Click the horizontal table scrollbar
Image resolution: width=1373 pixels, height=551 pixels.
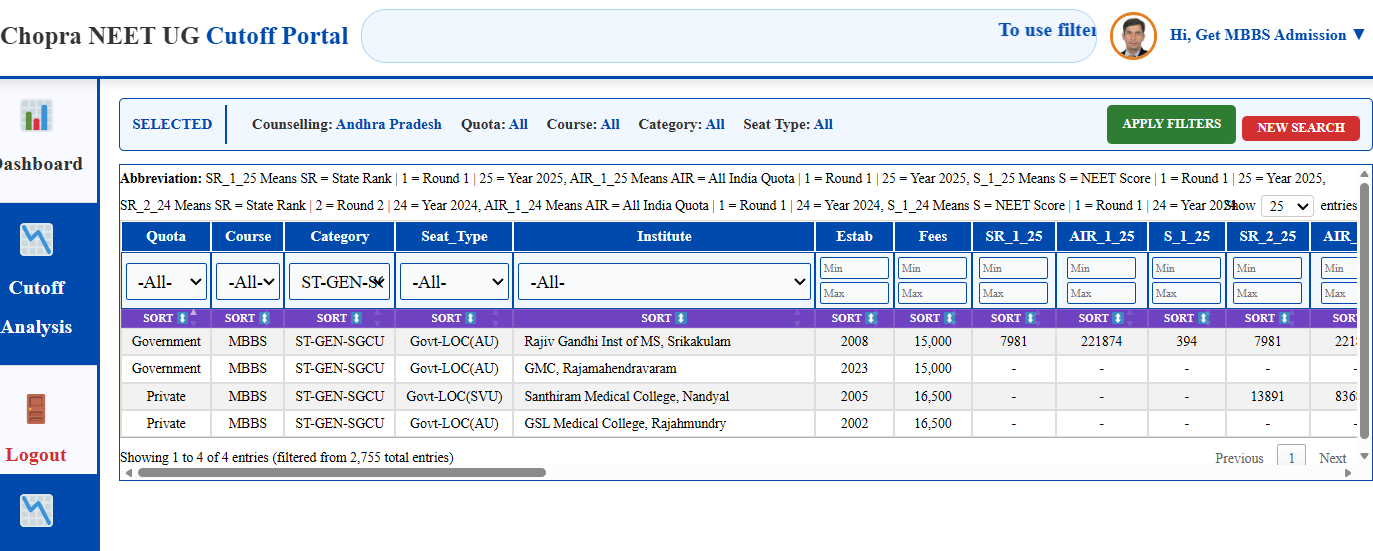pyautogui.click(x=342, y=473)
